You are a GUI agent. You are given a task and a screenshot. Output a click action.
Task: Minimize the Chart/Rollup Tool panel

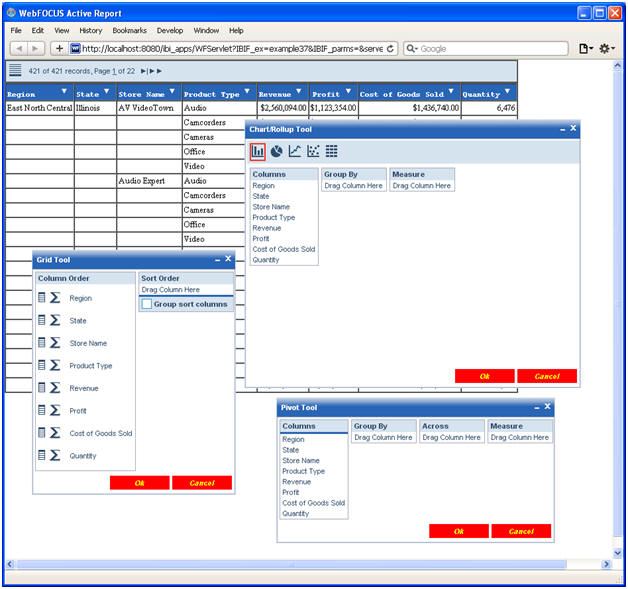click(562, 129)
